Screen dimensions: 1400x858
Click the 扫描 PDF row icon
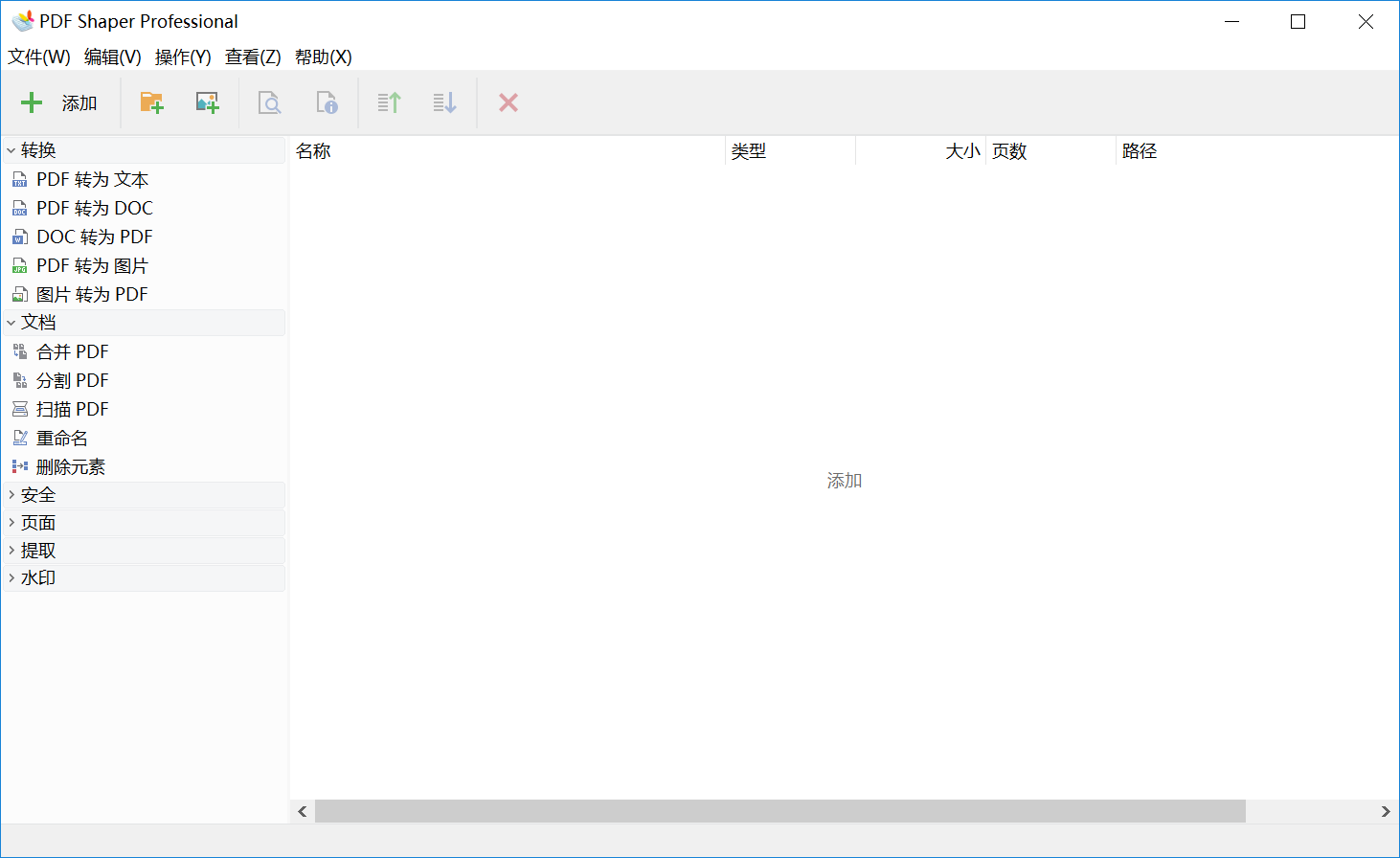click(x=20, y=410)
